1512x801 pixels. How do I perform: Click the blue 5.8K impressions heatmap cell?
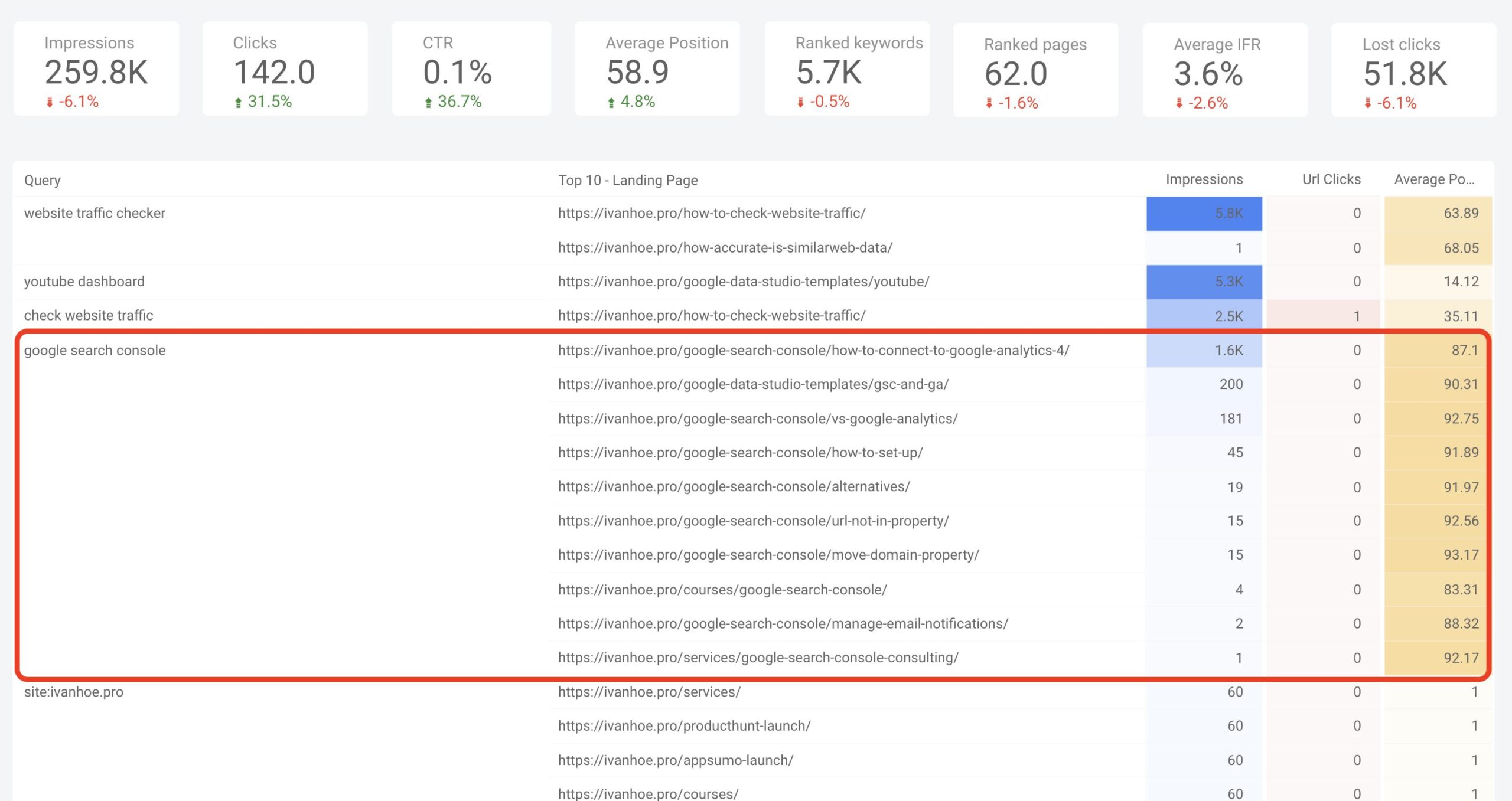coord(1204,213)
